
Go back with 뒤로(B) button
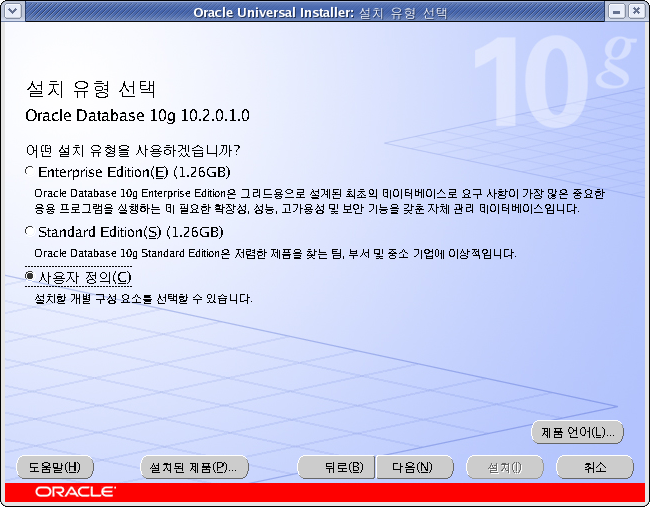(x=336, y=467)
